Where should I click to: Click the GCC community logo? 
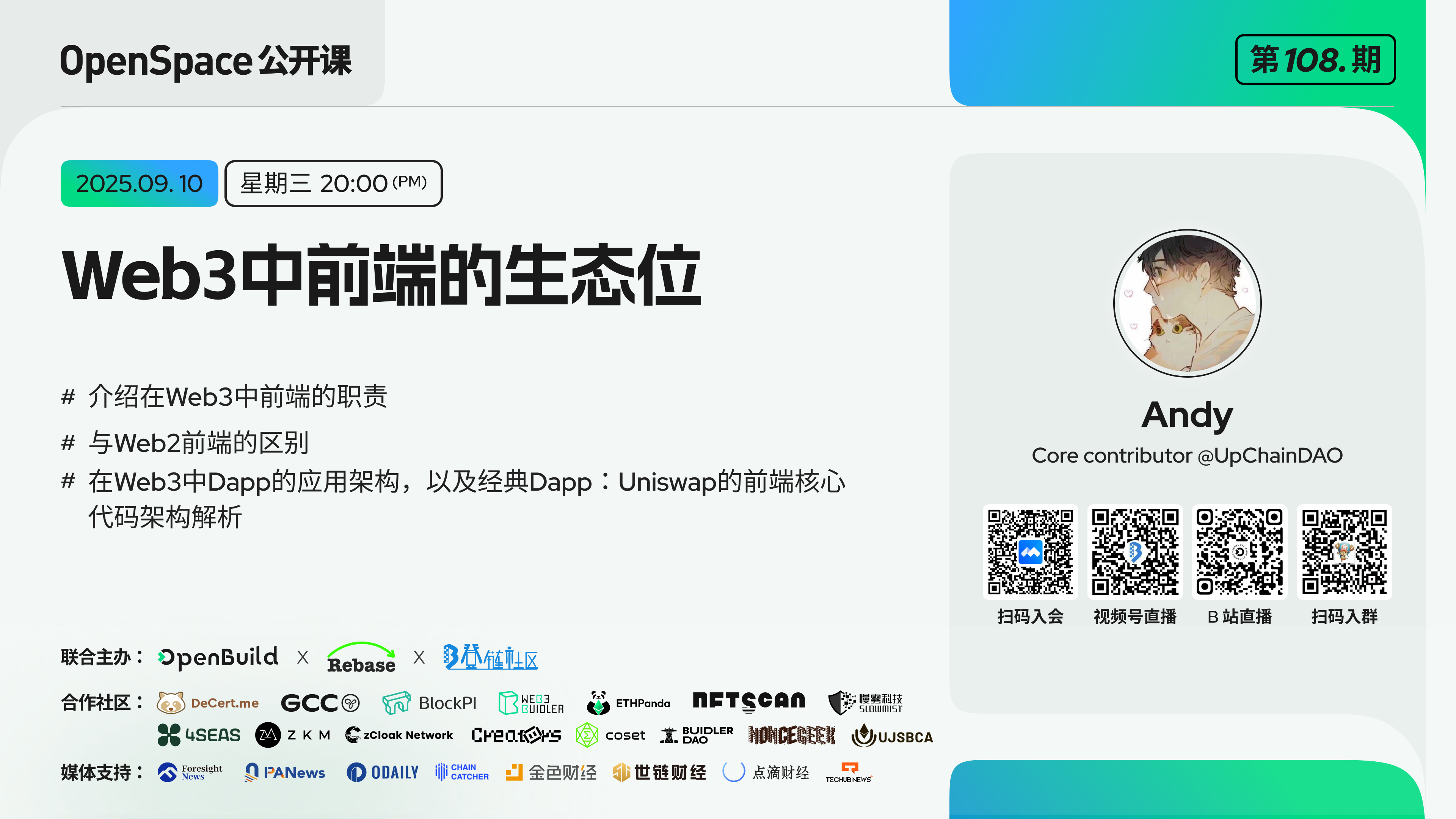[320, 703]
